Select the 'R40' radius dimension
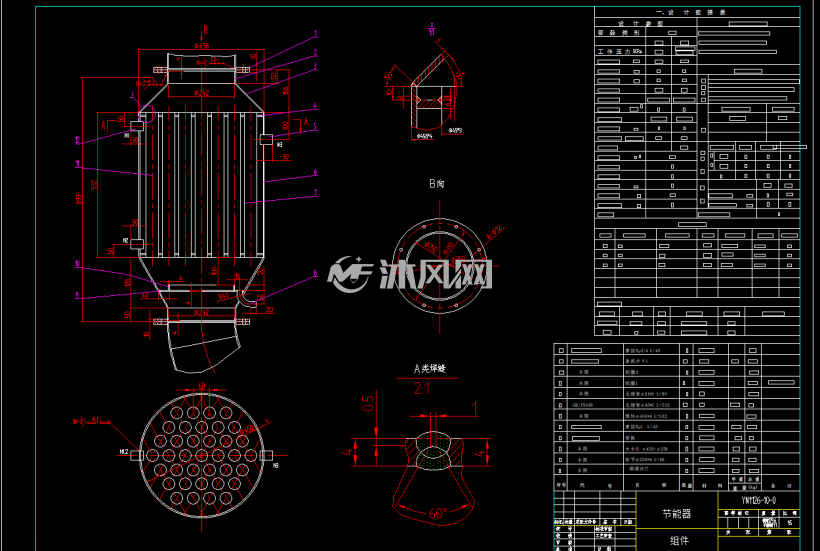 (223, 296)
